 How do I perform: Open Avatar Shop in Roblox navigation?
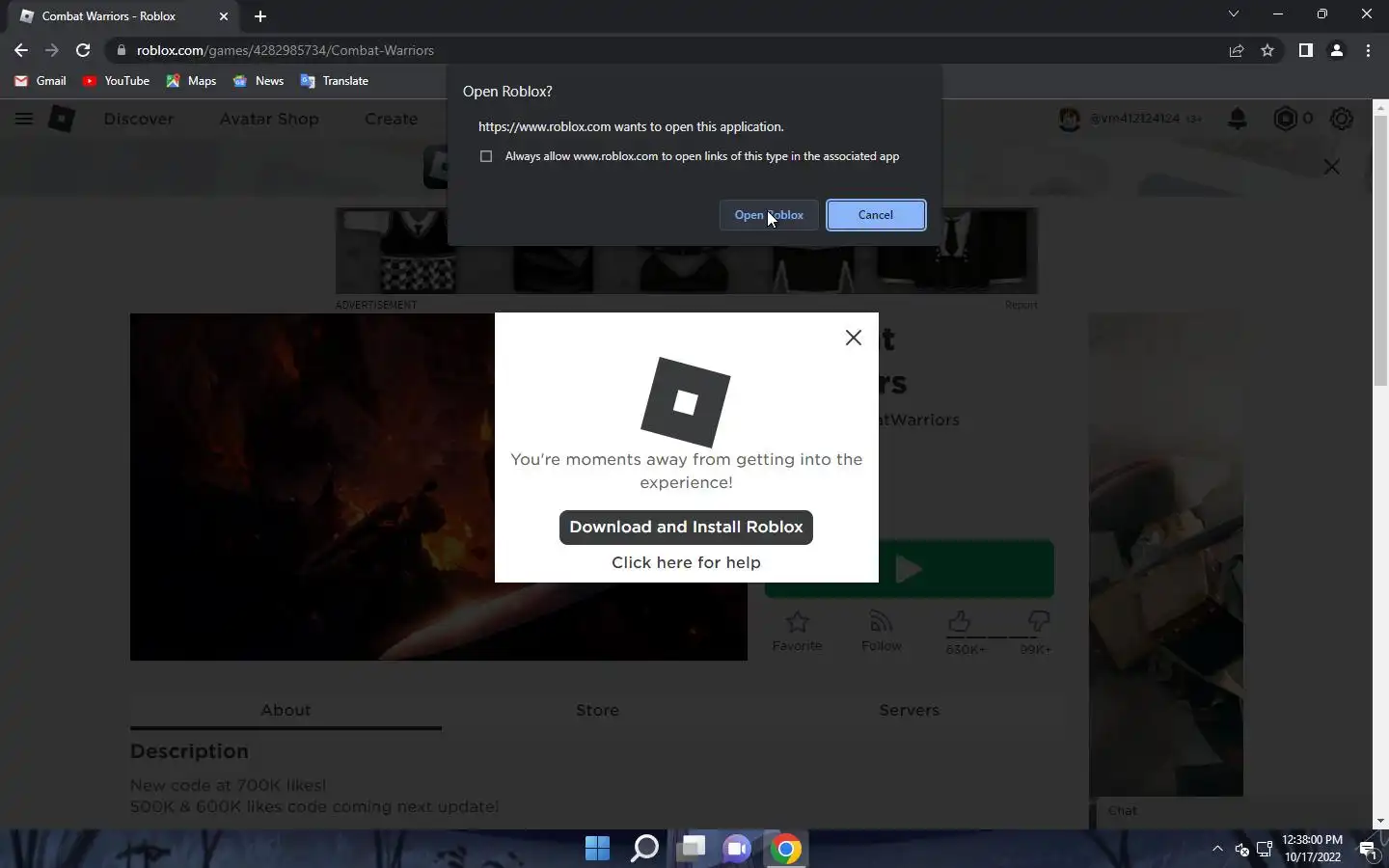269,119
